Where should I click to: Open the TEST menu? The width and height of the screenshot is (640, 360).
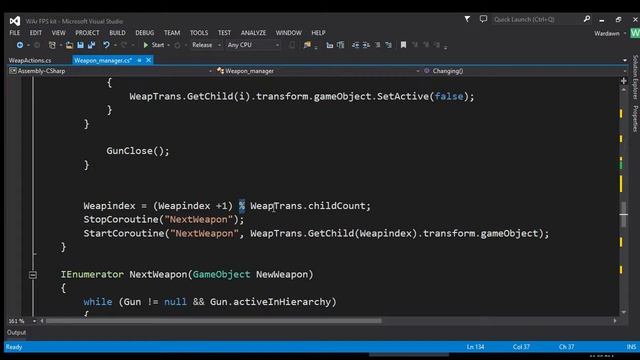click(x=224, y=33)
